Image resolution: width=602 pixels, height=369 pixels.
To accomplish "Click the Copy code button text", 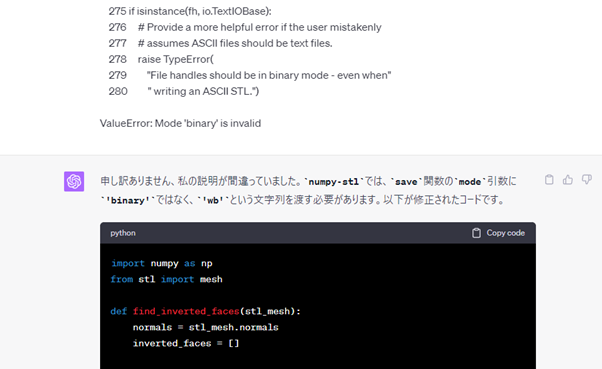I will click(505, 233).
